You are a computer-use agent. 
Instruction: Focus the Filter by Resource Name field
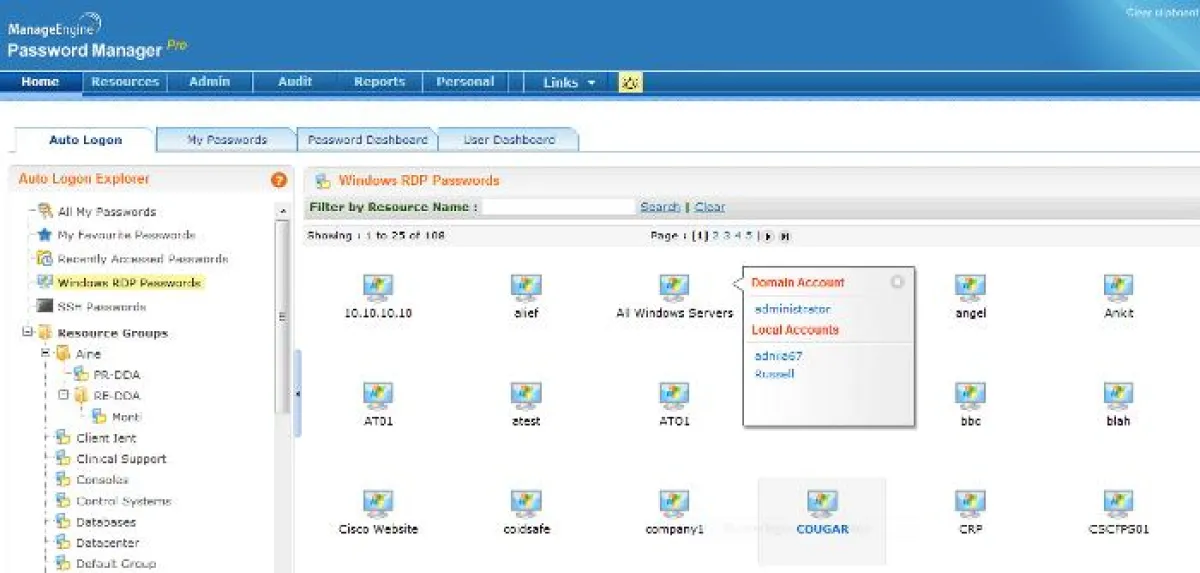click(x=559, y=207)
